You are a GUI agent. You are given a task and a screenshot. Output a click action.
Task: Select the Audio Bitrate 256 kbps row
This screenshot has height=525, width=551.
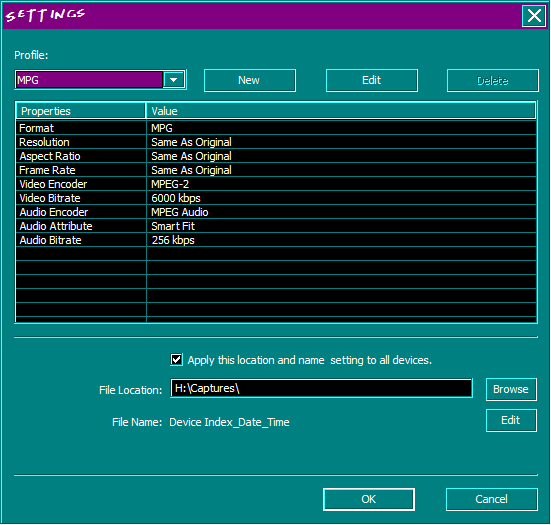(276, 240)
